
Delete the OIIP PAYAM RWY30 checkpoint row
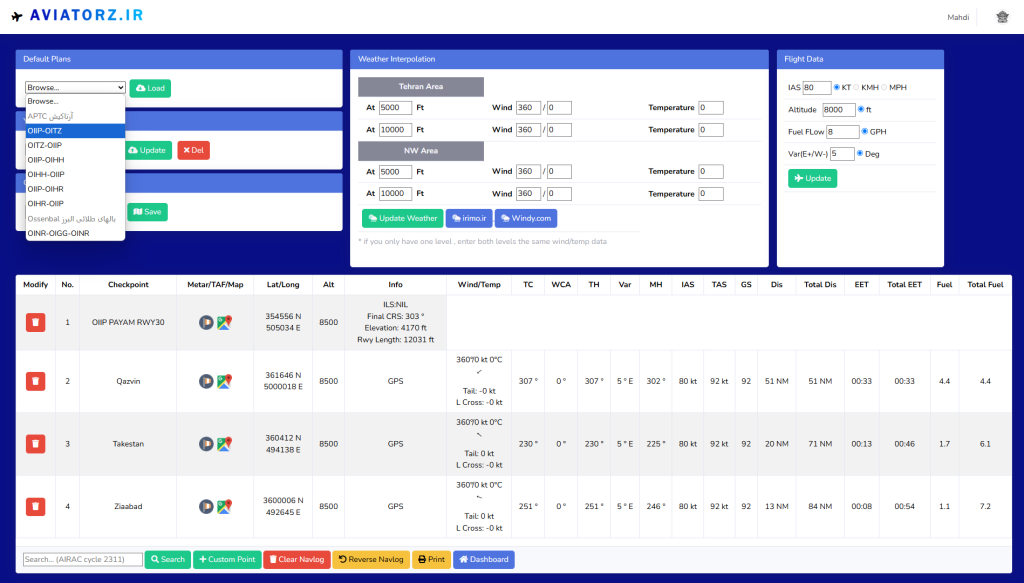tap(35, 322)
